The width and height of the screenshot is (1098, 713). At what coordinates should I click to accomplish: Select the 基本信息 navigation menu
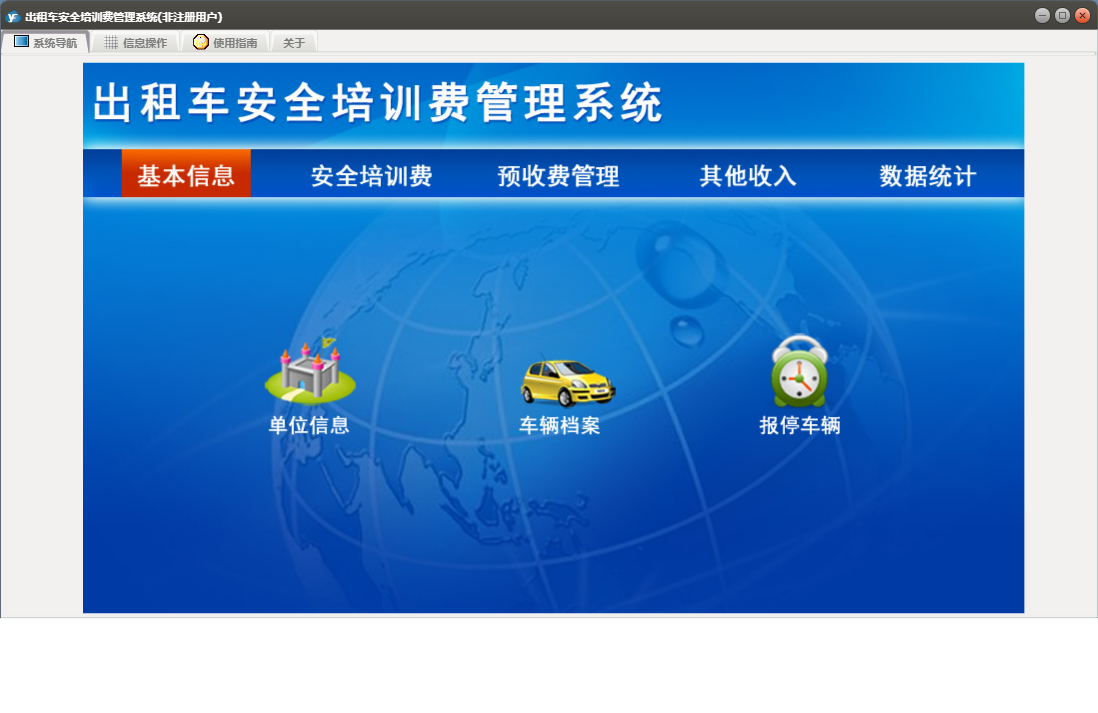pyautogui.click(x=186, y=174)
